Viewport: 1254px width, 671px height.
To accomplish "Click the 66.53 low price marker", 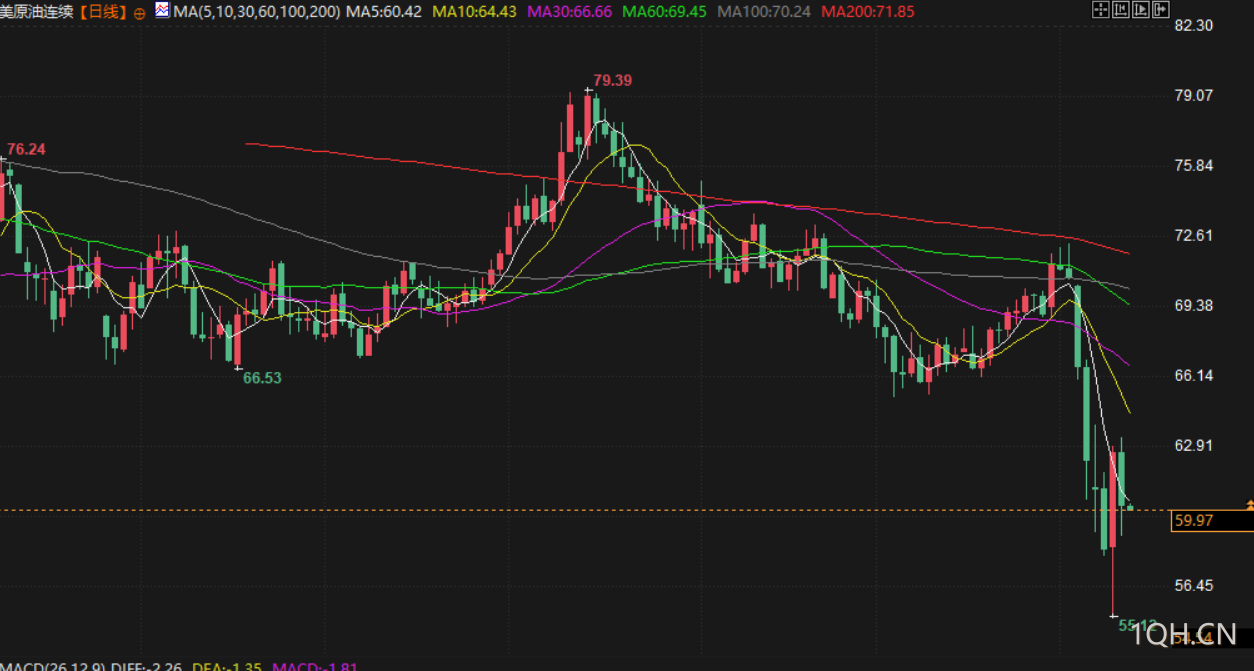I will (x=262, y=377).
